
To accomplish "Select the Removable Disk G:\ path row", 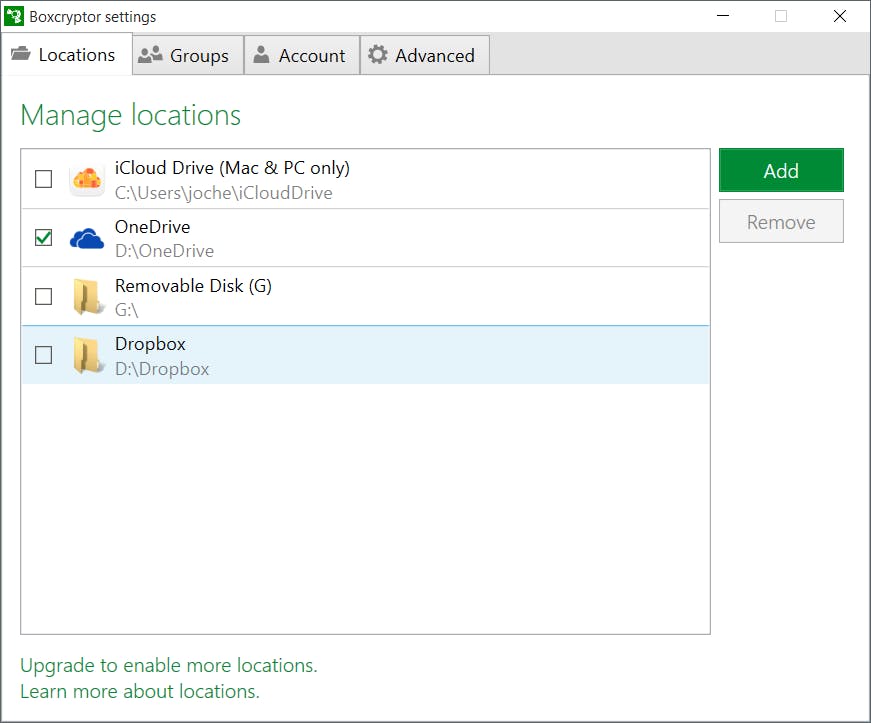I will [400, 297].
